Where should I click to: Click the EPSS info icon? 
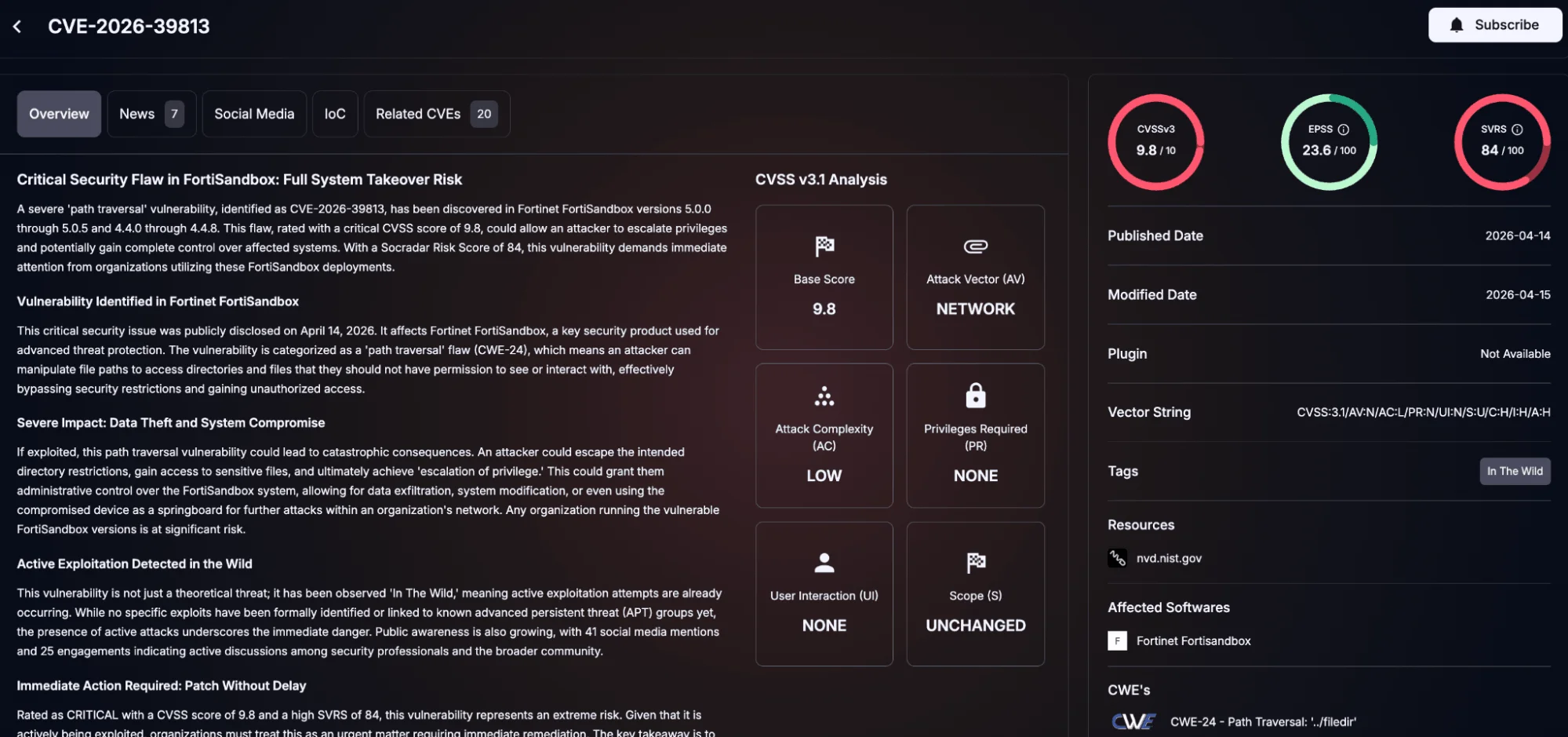[1343, 130]
